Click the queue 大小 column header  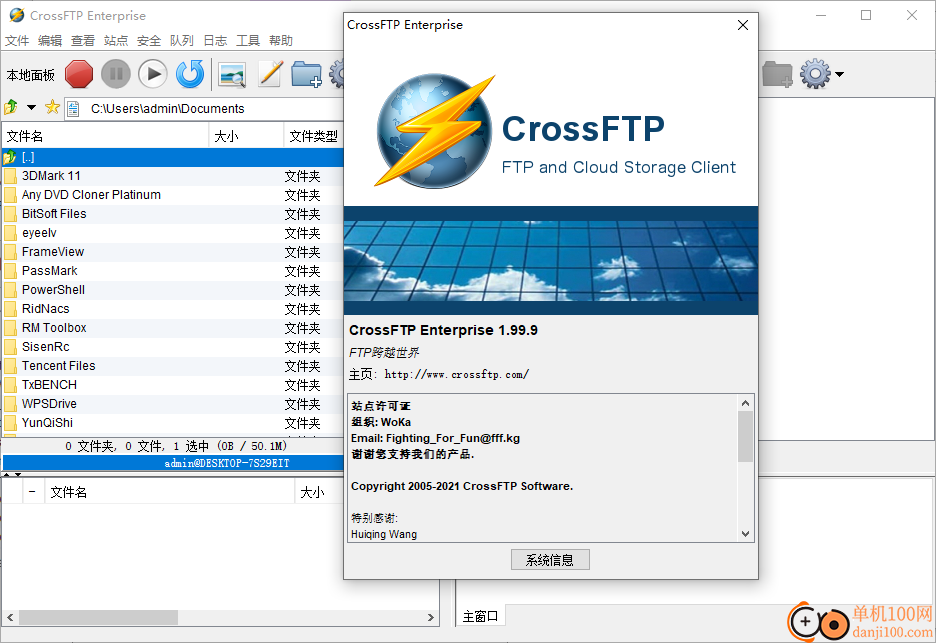coord(319,492)
